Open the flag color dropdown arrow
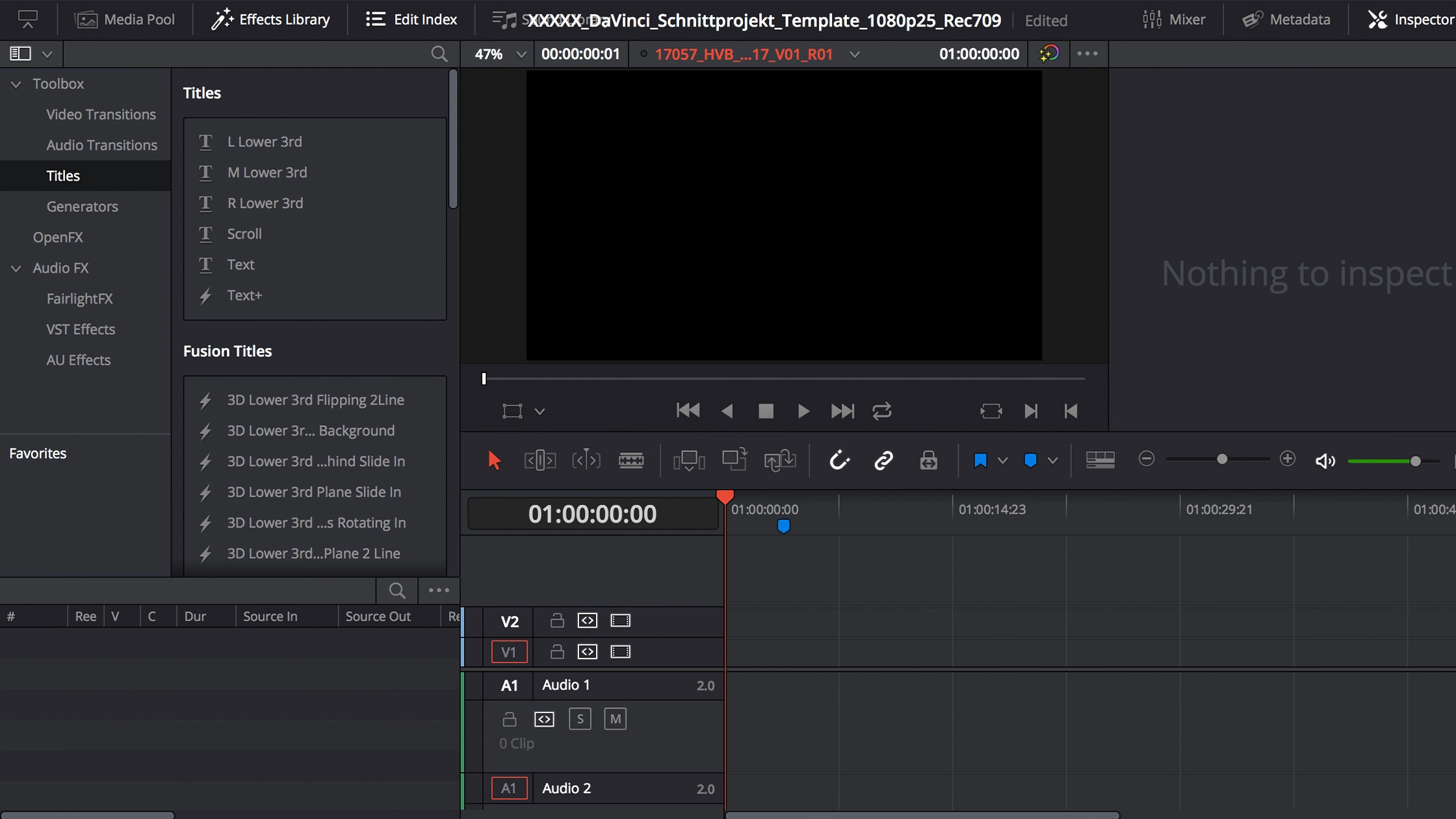 click(1002, 460)
